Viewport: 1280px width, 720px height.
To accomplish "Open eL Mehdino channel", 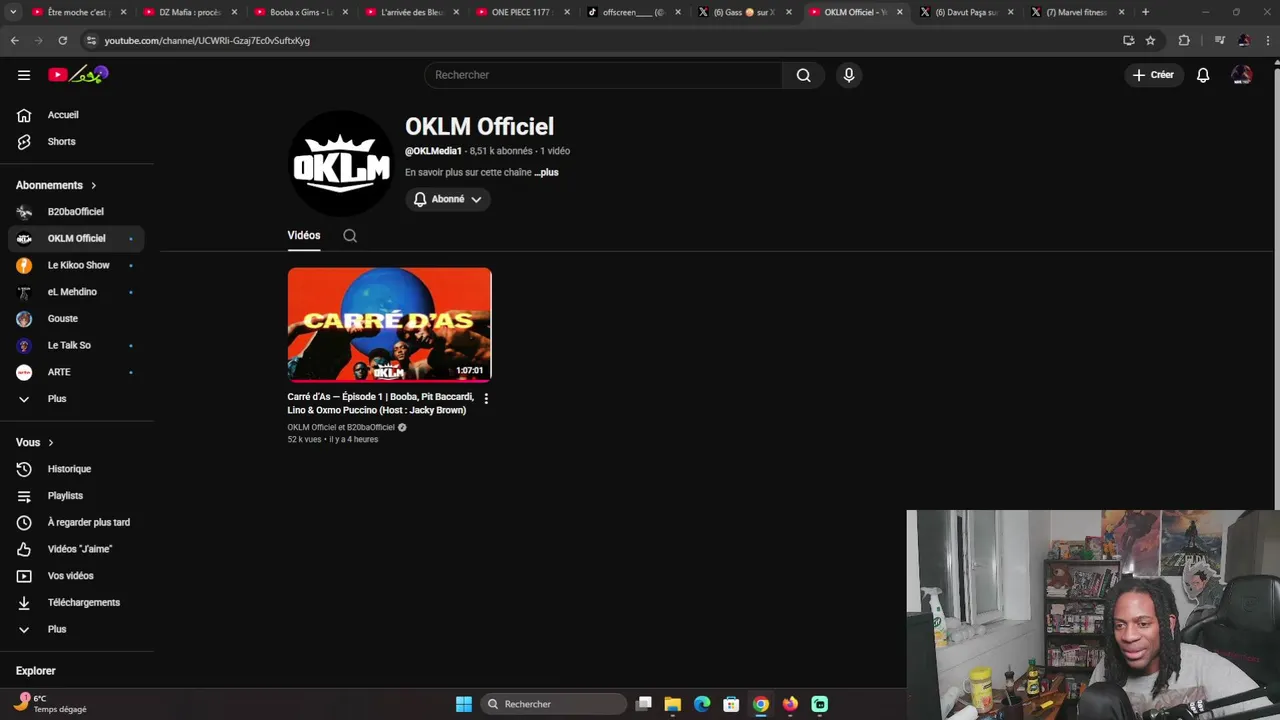I will click(77, 292).
